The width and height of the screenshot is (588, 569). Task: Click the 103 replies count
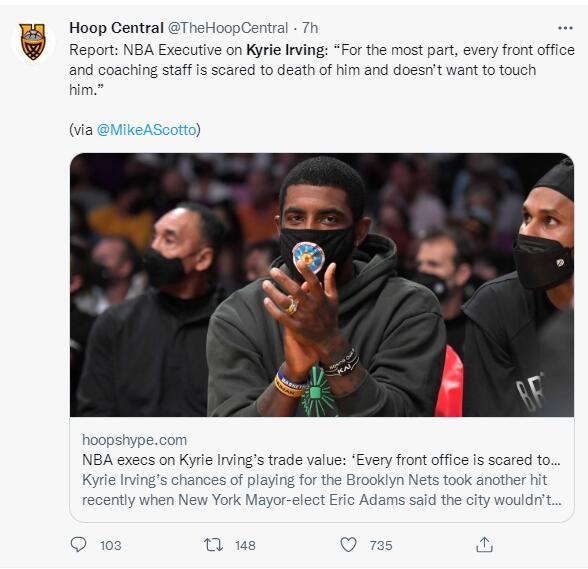(x=111, y=545)
